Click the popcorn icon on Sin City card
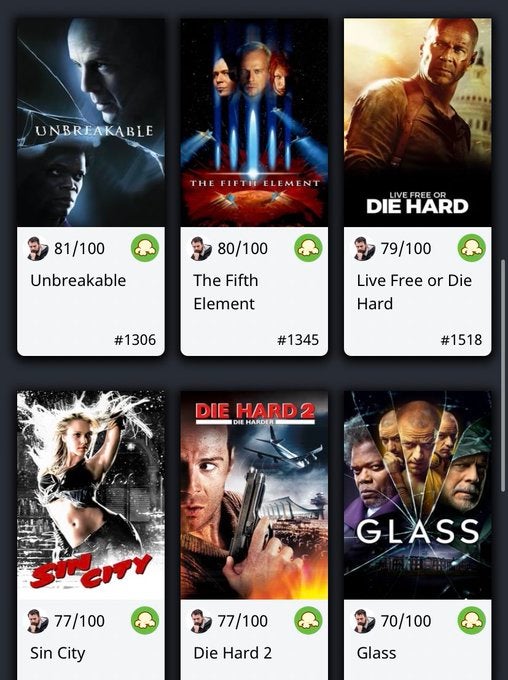The width and height of the screenshot is (508, 680). click(145, 621)
